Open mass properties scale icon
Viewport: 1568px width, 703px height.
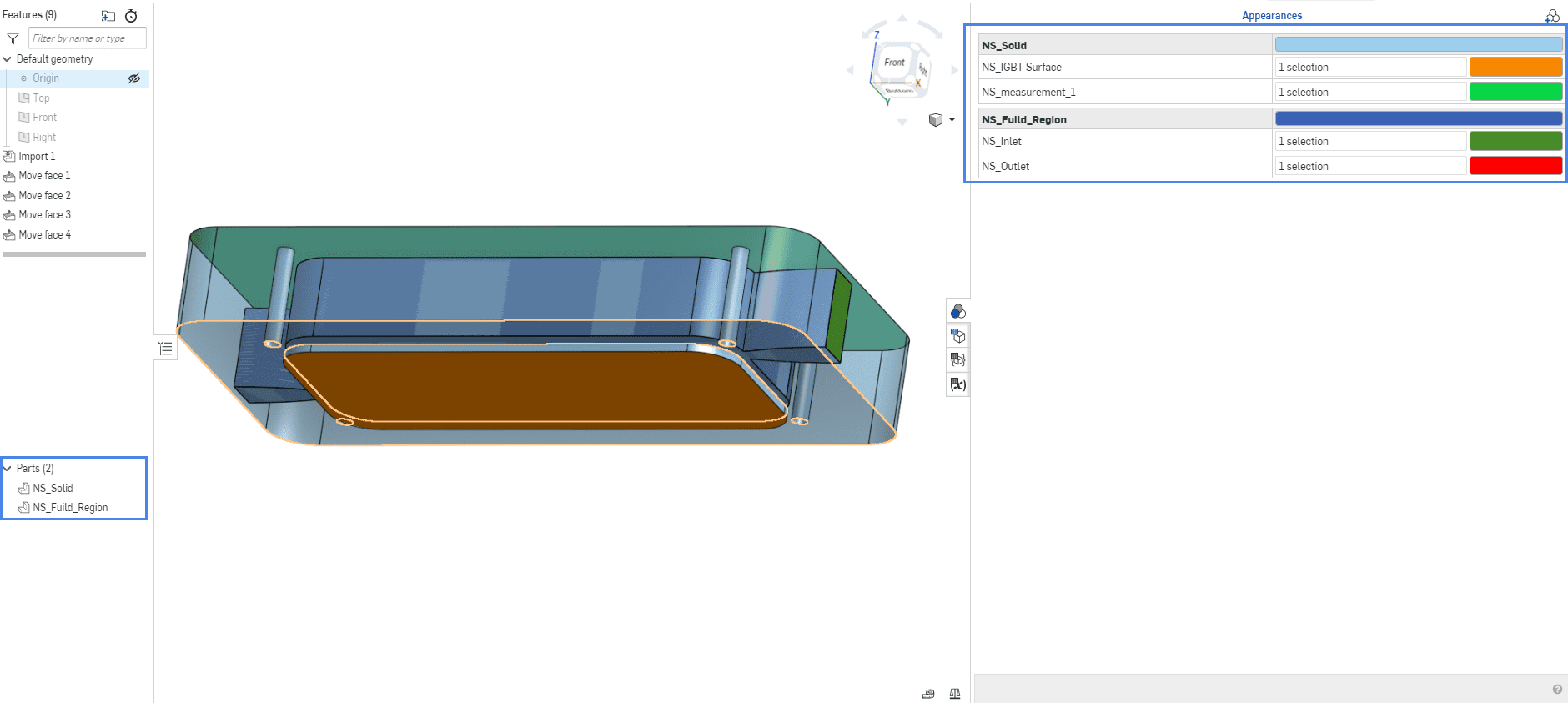point(955,694)
